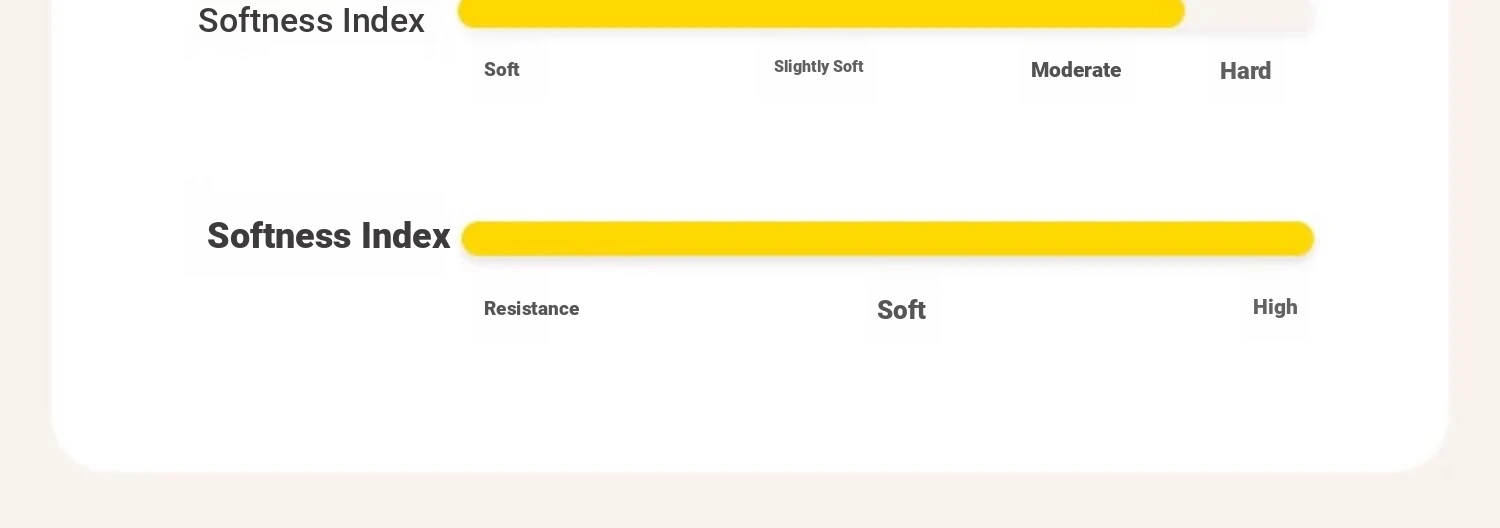
Task: Click "Soft" label beside Slightly Soft
Action: click(x=501, y=70)
